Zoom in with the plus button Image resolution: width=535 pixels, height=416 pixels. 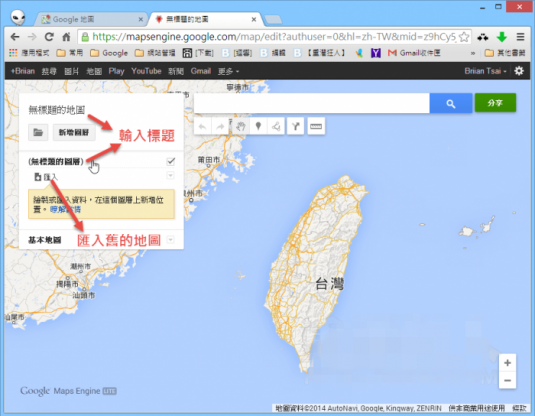507,363
